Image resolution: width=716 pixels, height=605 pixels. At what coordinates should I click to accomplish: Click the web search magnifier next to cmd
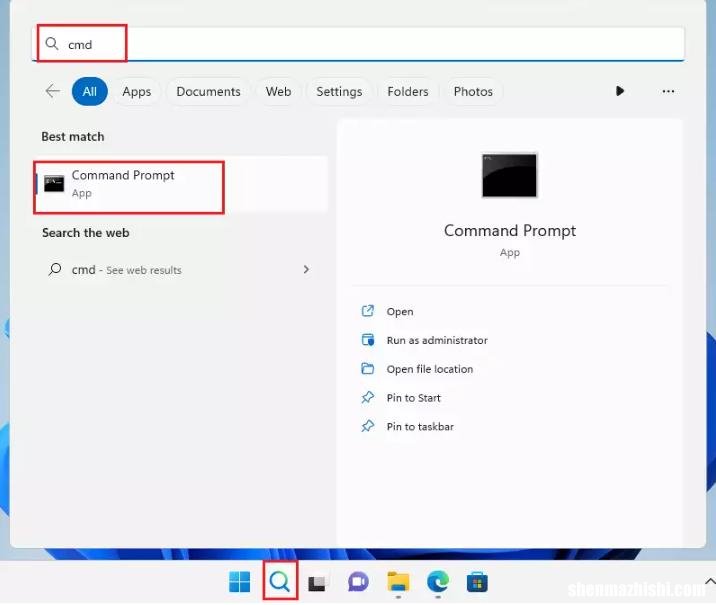coord(55,269)
